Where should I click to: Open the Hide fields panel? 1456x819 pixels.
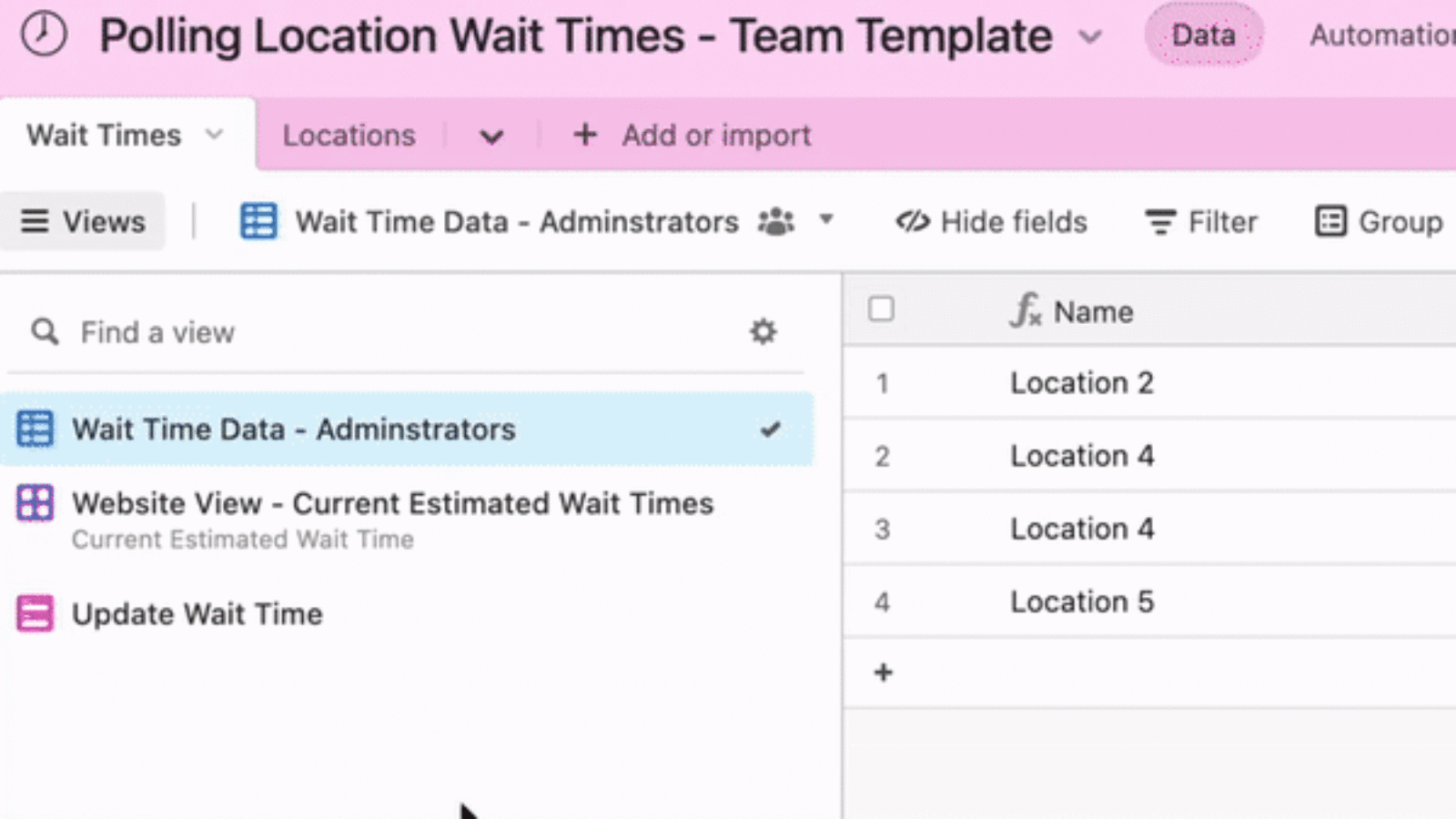point(991,221)
